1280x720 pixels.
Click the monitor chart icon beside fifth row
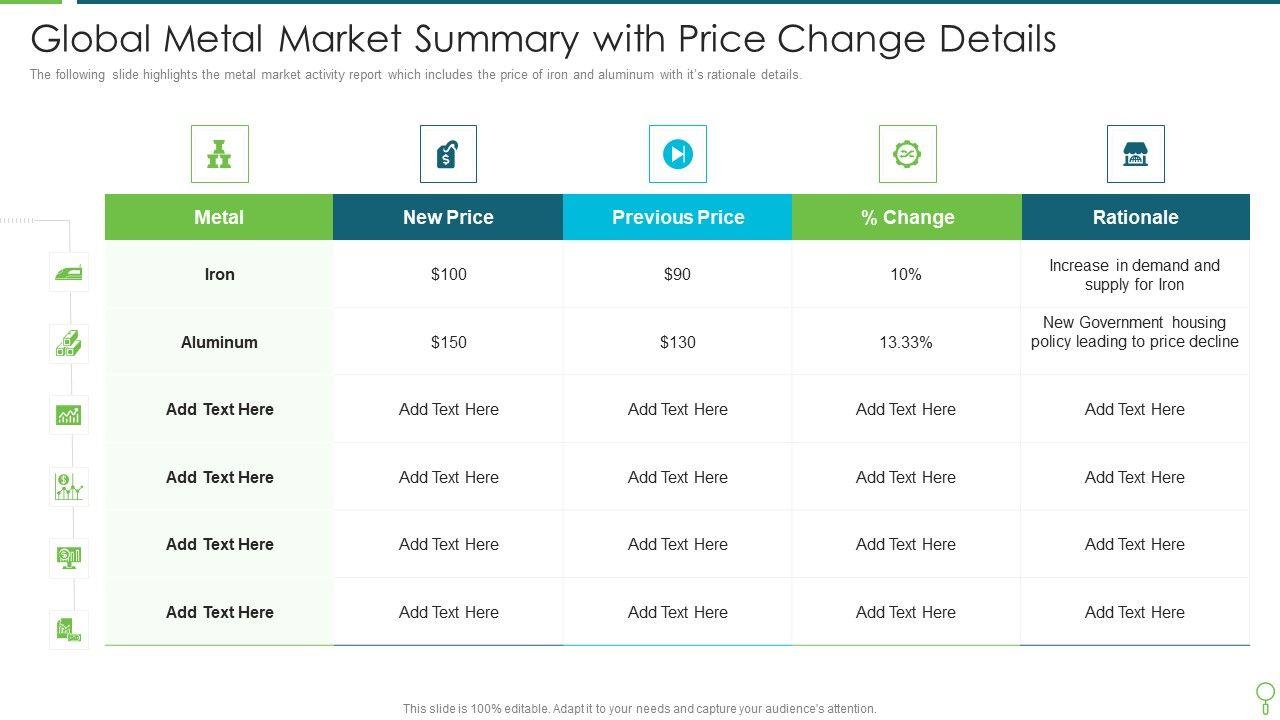69,558
